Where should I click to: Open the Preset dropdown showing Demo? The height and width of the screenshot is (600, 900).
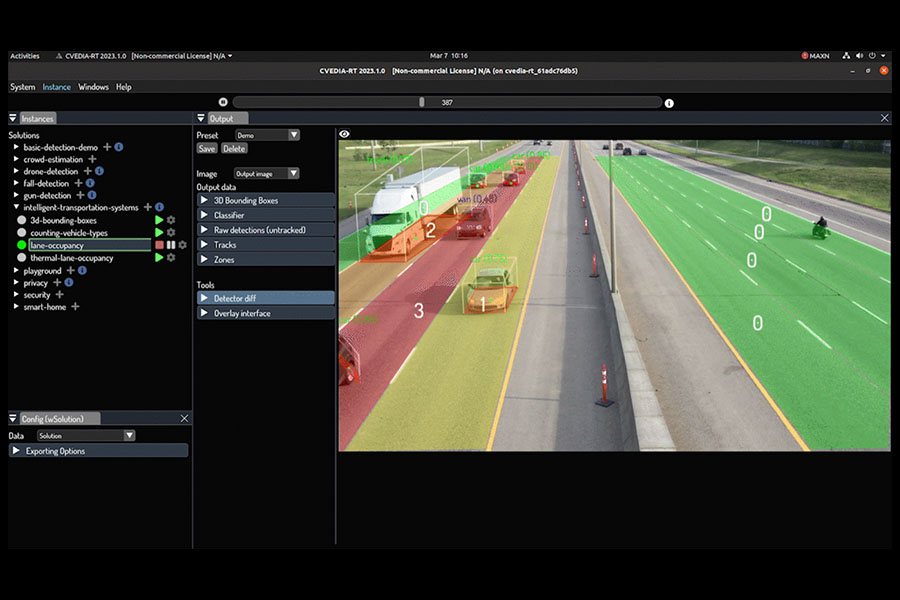pyautogui.click(x=267, y=135)
